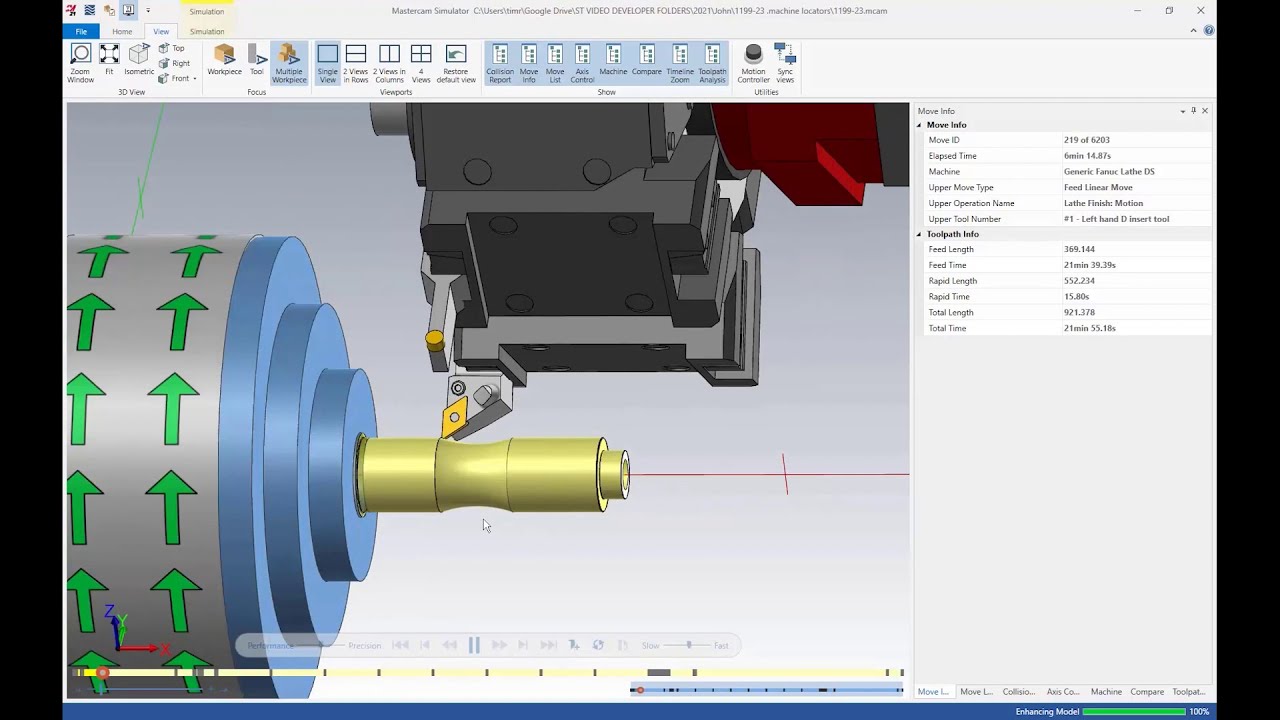Choose the Single View viewport layout
Image resolution: width=1280 pixels, height=720 pixels.
328,63
